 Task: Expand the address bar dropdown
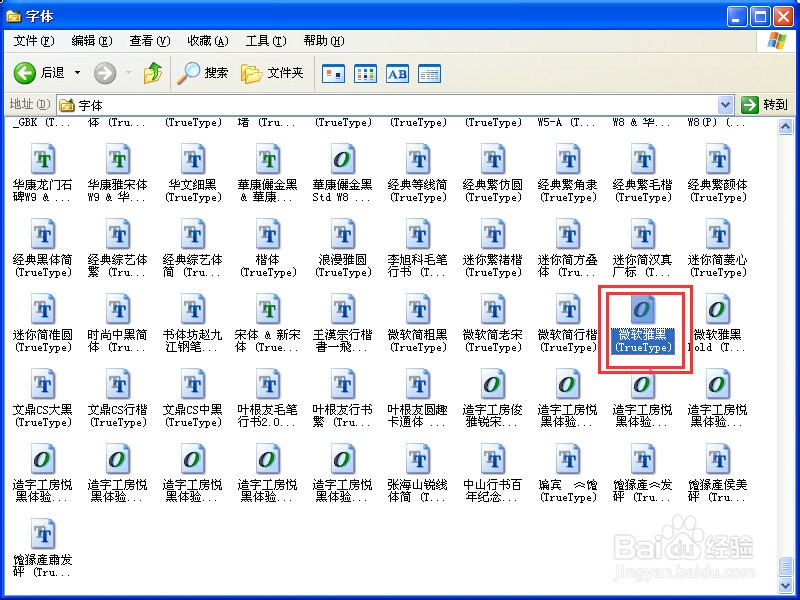coord(725,105)
